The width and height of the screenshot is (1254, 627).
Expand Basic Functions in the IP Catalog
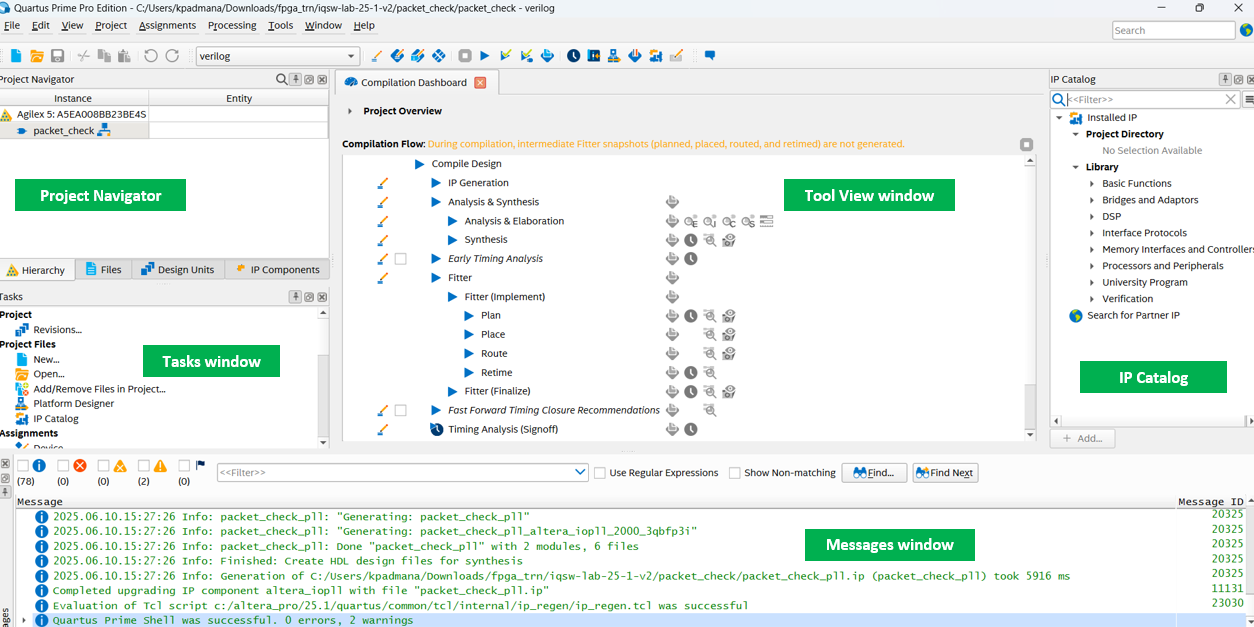click(x=1092, y=184)
